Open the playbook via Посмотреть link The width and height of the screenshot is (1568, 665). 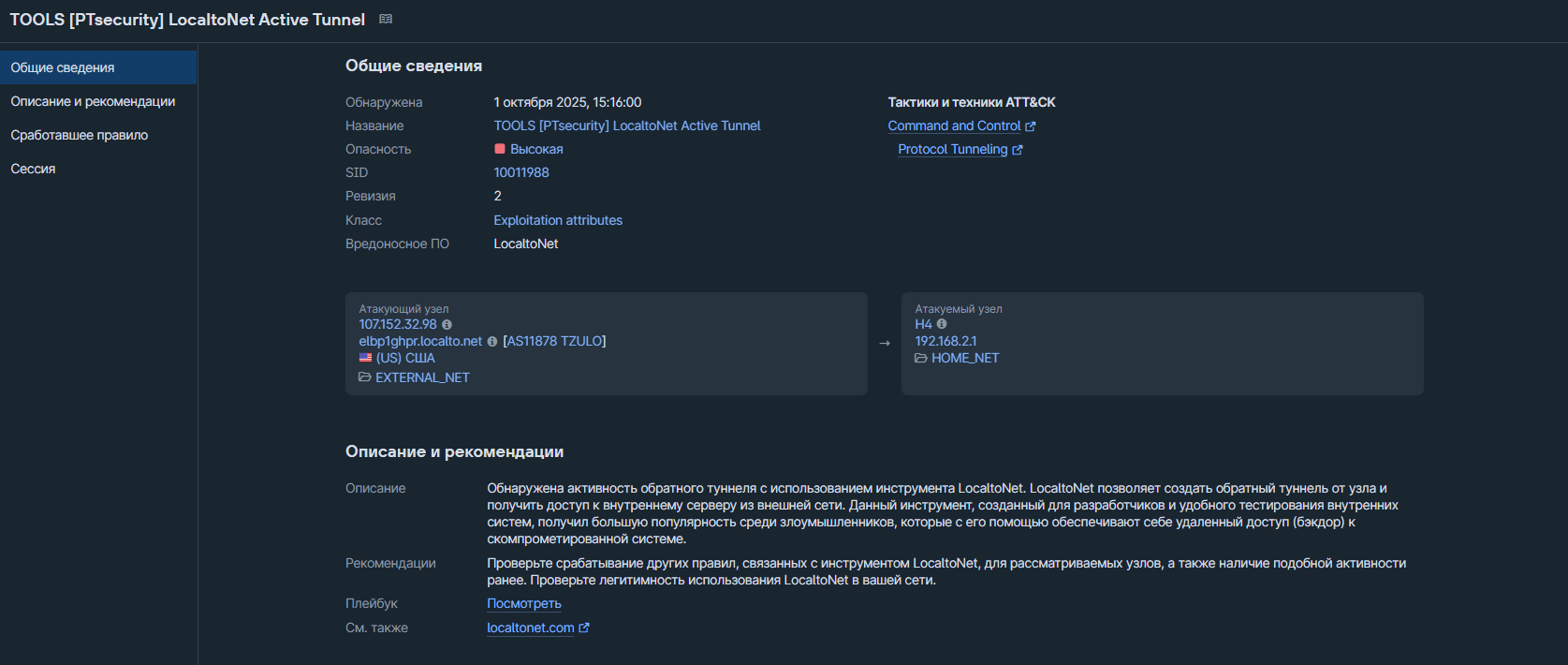pyautogui.click(x=524, y=604)
